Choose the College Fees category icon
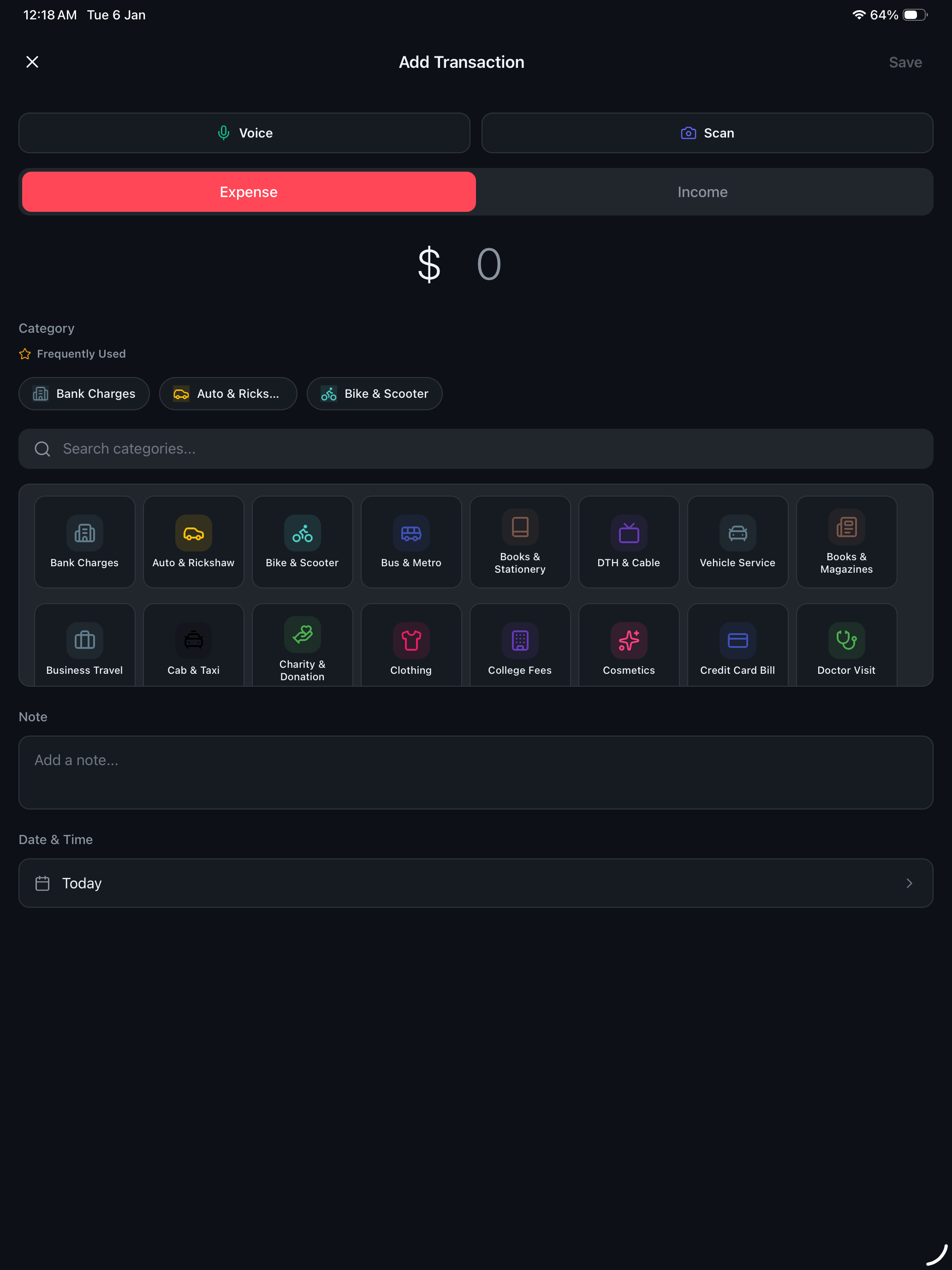Image resolution: width=952 pixels, height=1270 pixels. tap(520, 640)
